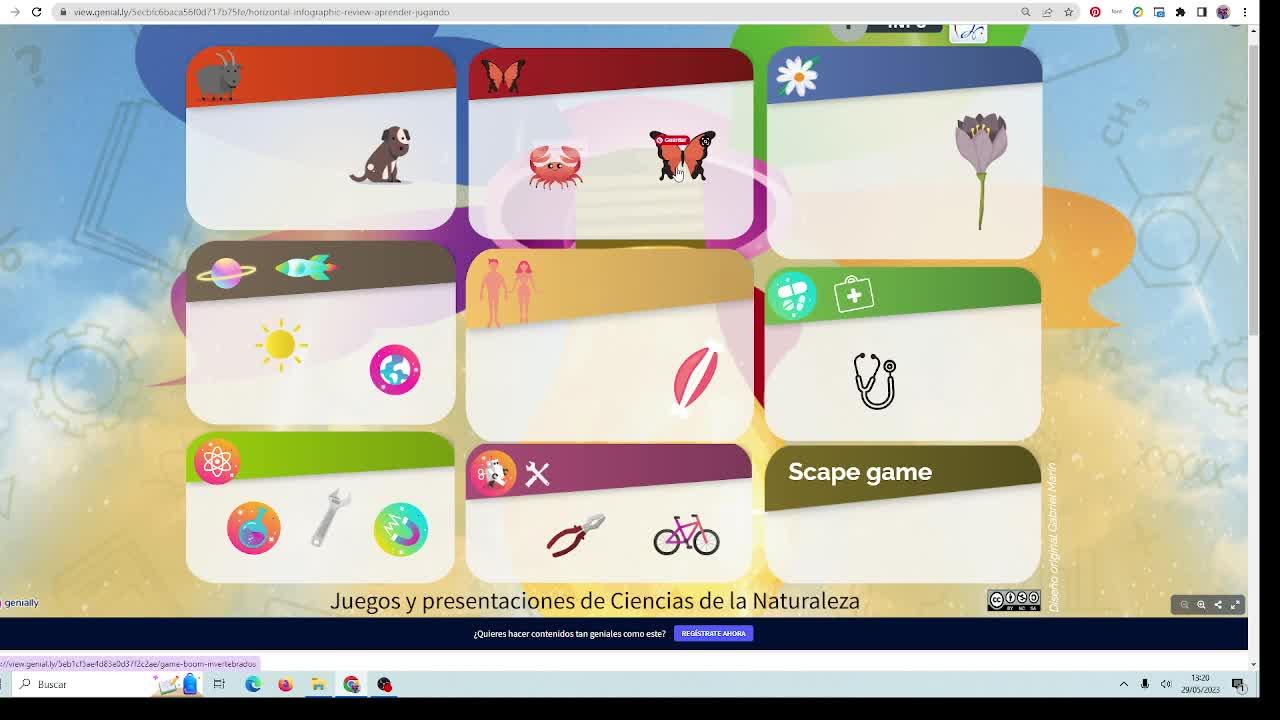Open the red muscle activity icon
The image size is (1280, 720).
click(696, 376)
